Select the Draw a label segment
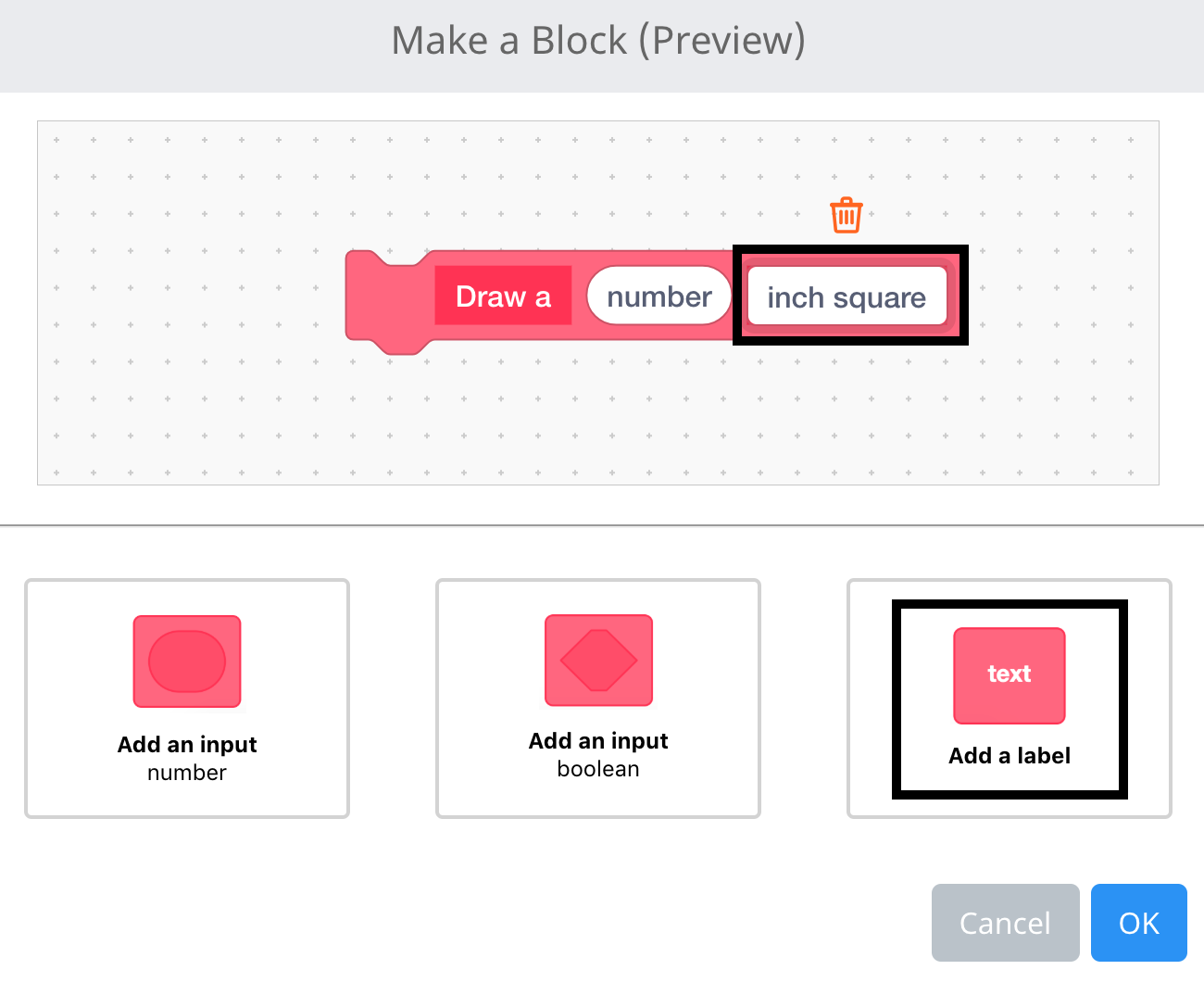Image resolution: width=1204 pixels, height=995 pixels. pyautogui.click(x=503, y=296)
